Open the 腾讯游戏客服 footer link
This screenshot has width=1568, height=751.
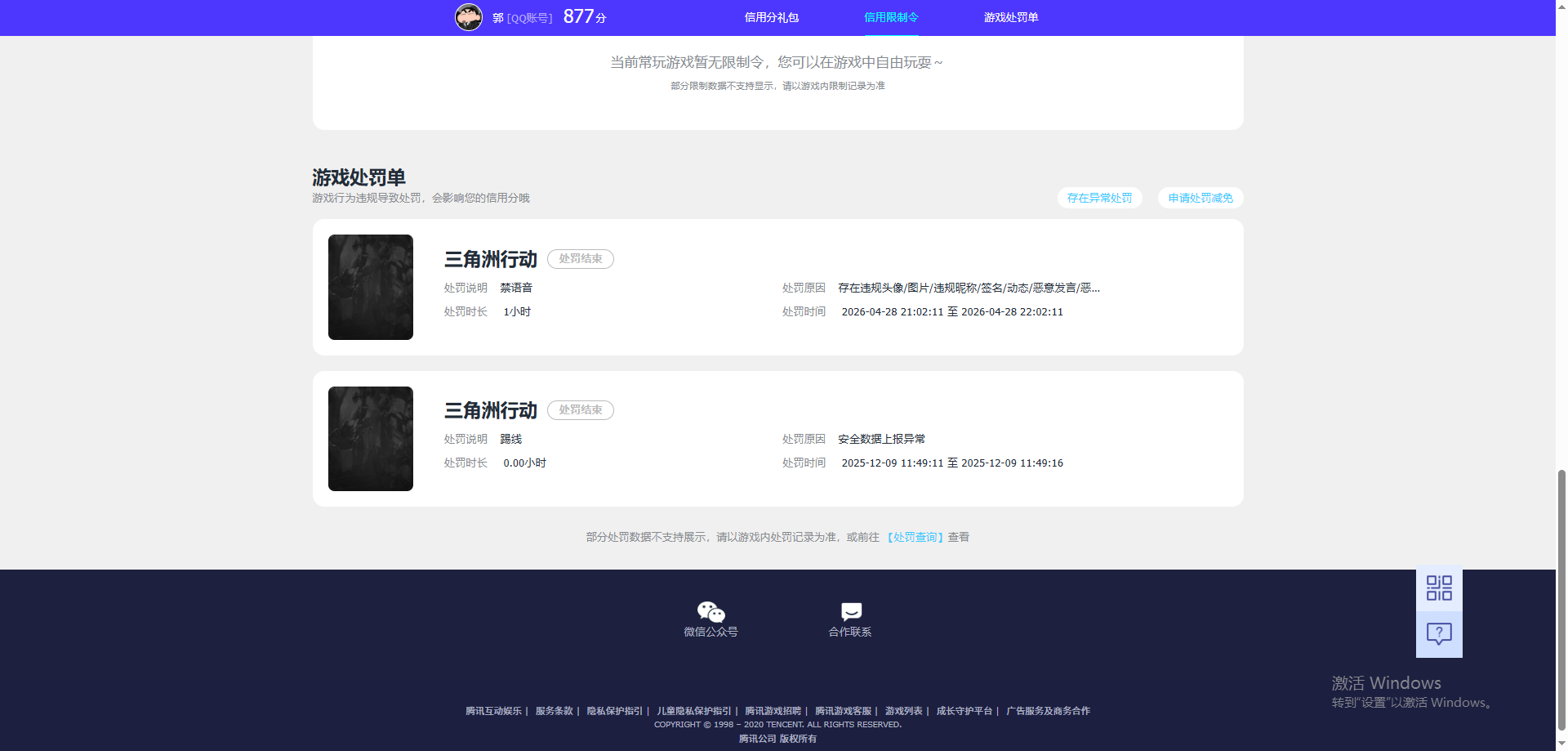coord(844,711)
